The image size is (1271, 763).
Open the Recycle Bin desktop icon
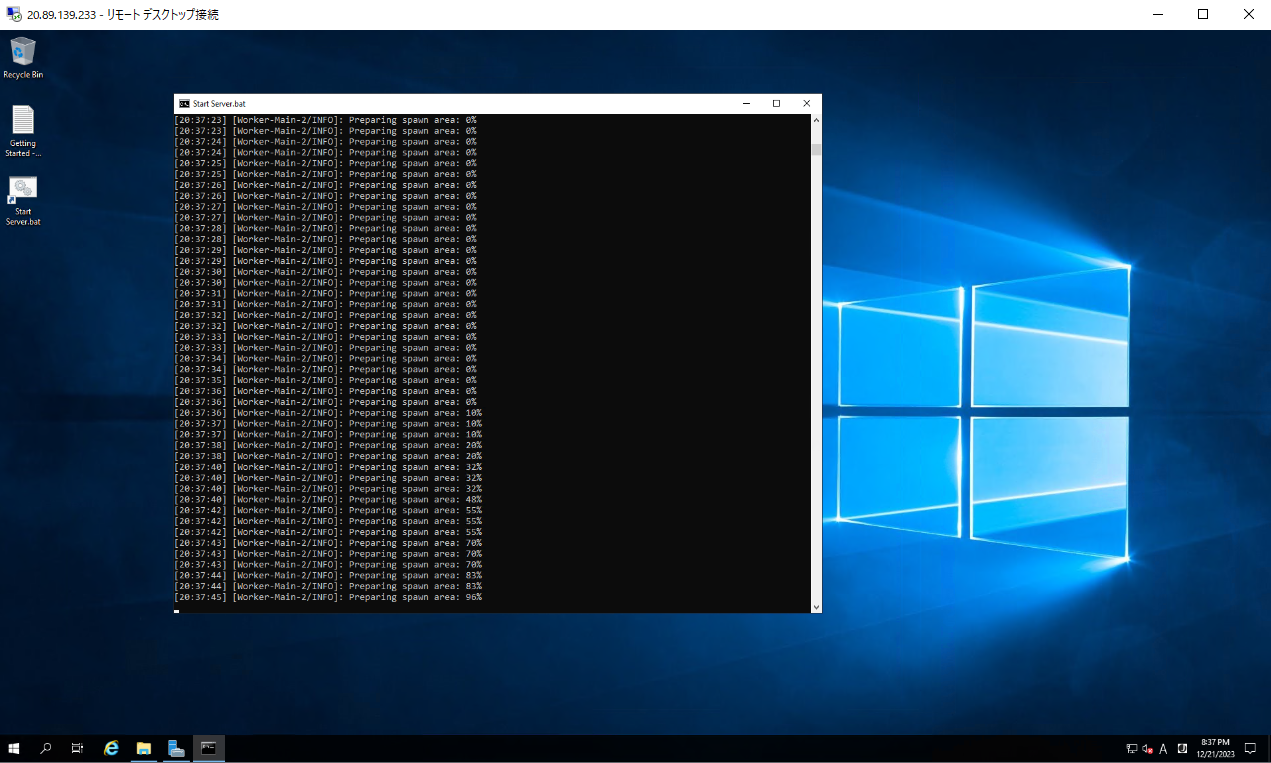coord(22,58)
